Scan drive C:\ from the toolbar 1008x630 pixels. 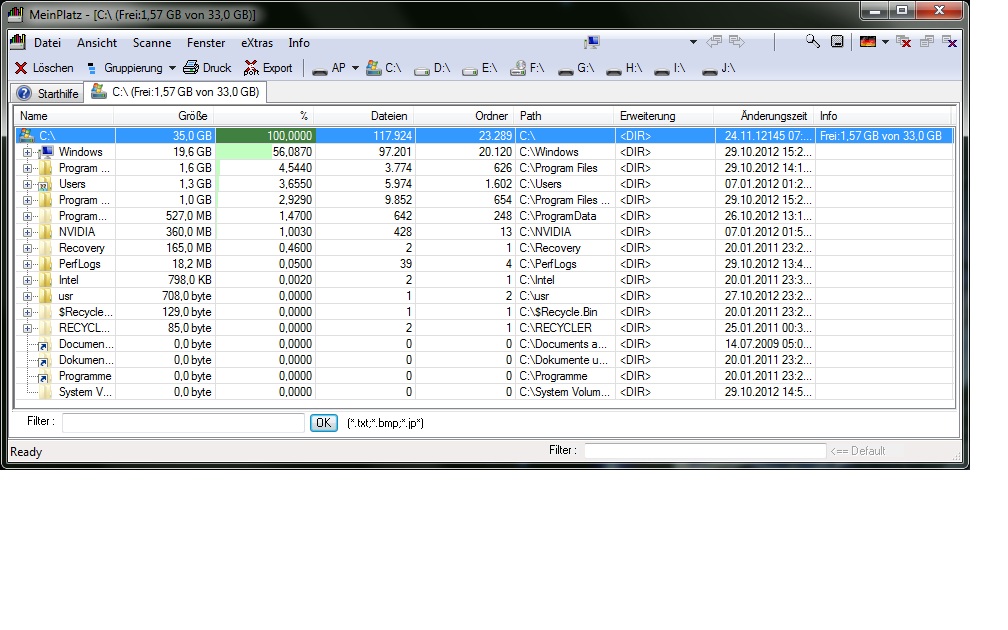click(x=384, y=68)
